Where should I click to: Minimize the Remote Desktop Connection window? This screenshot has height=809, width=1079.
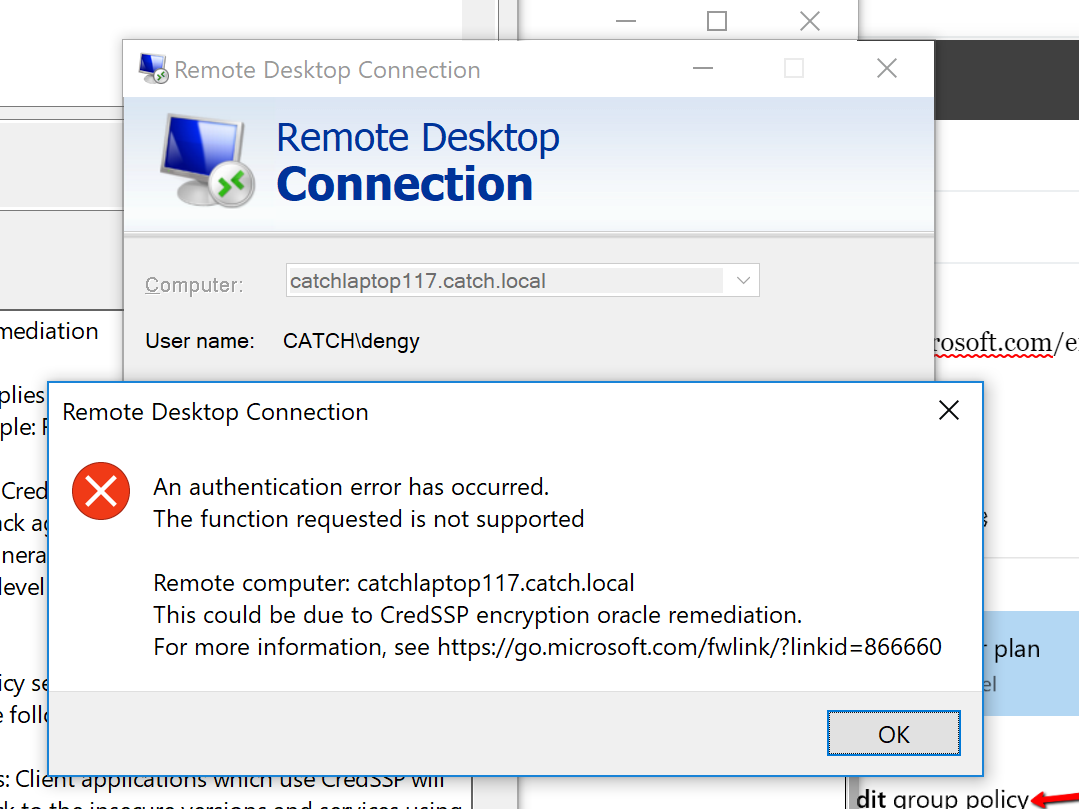click(x=703, y=68)
